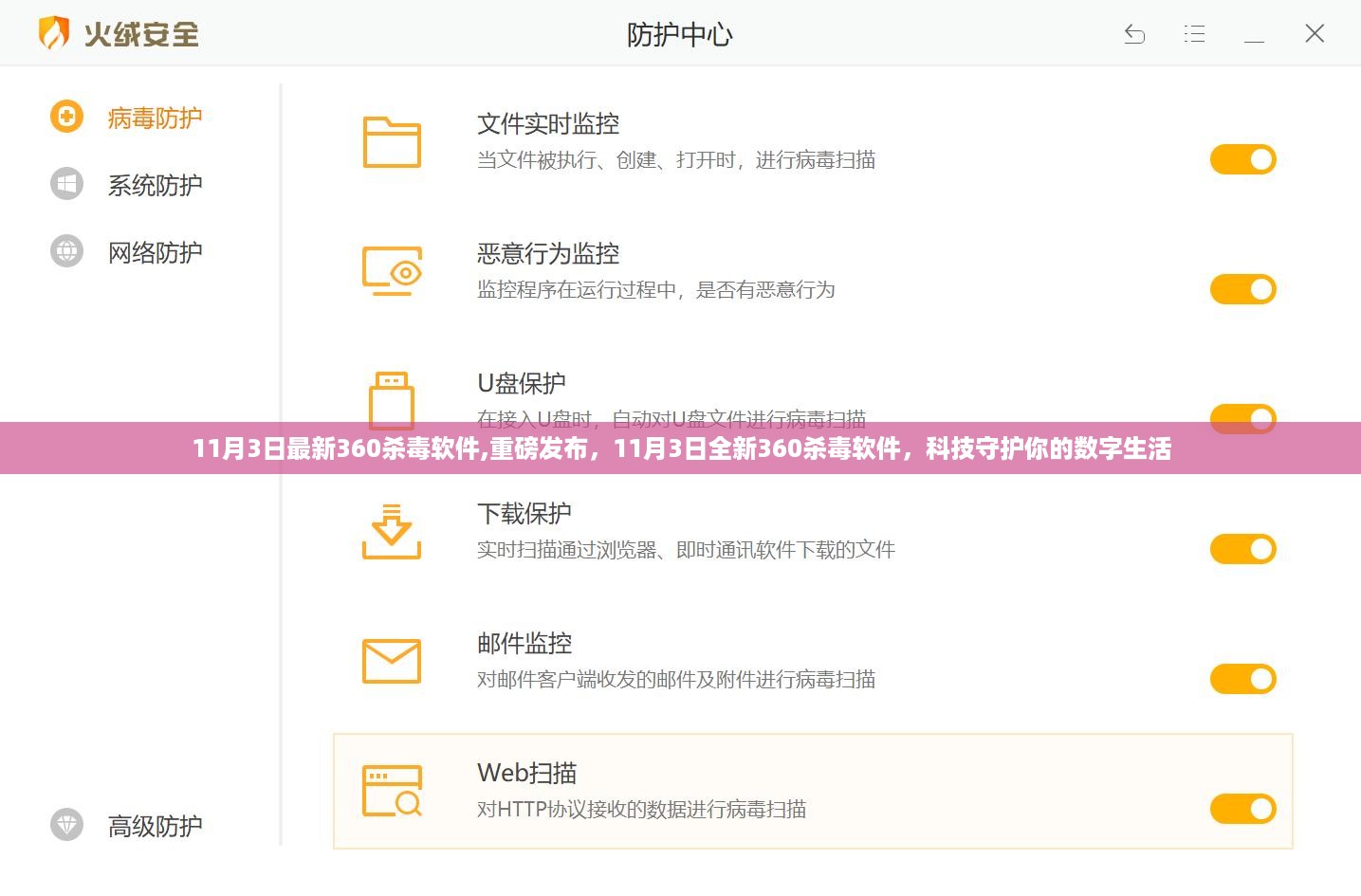Click description 实时扫描通过浏览器、即时通讯软件下载的文件
This screenshot has width=1361, height=896.
pyautogui.click(x=686, y=550)
